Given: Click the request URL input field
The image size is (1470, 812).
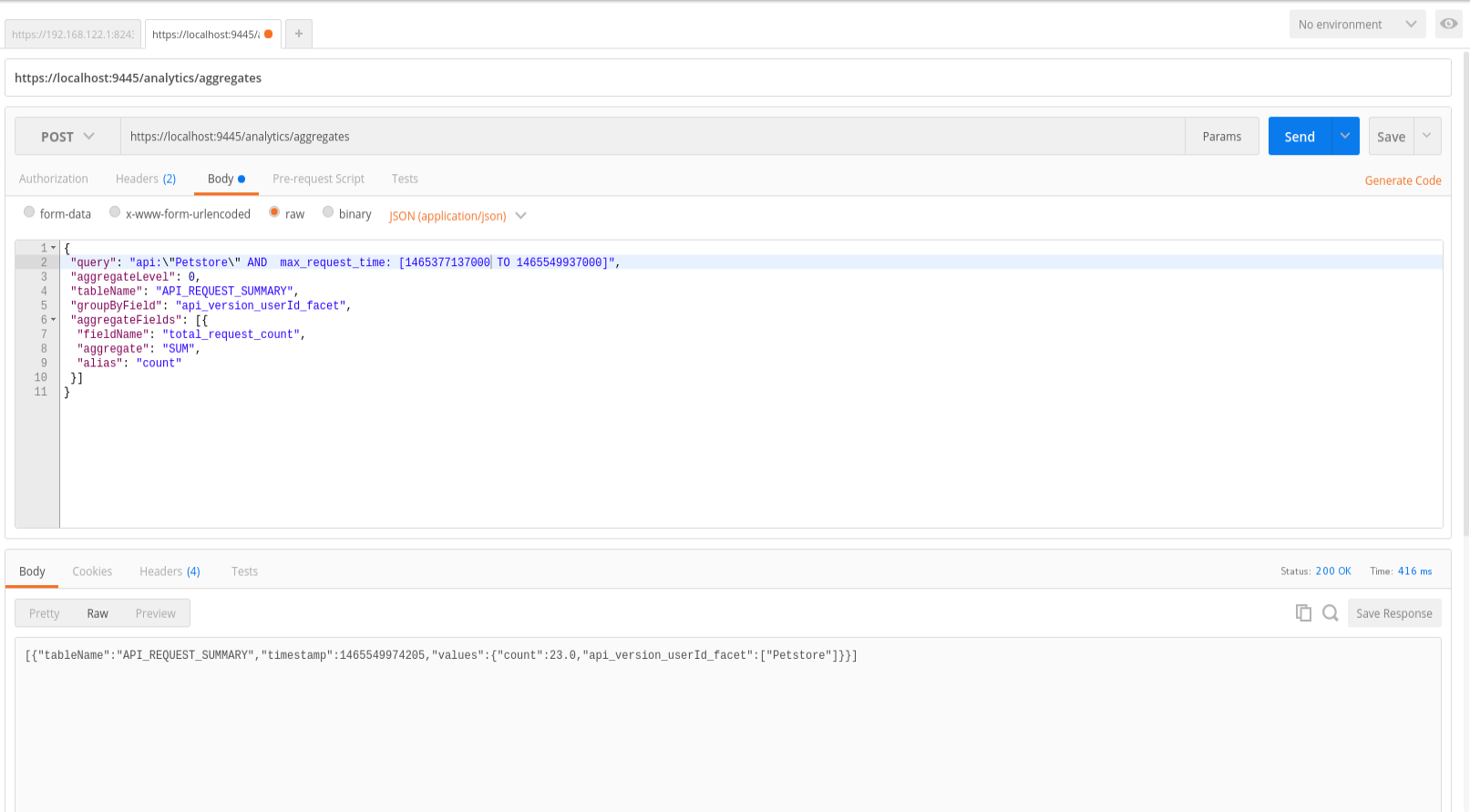Looking at the screenshot, I should [653, 136].
